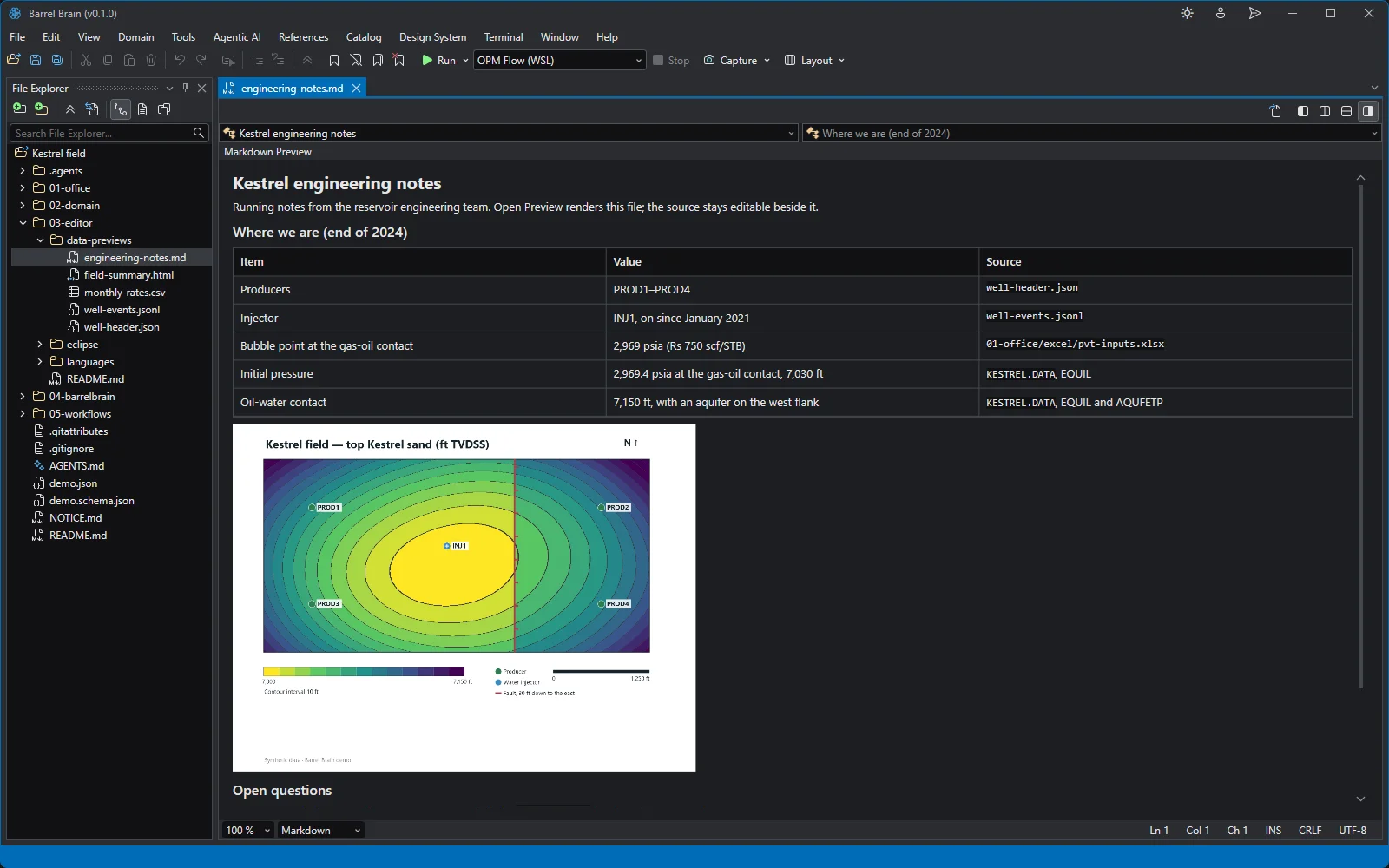
Task: Click the Open folder toolbar icon
Action: (x=14, y=60)
